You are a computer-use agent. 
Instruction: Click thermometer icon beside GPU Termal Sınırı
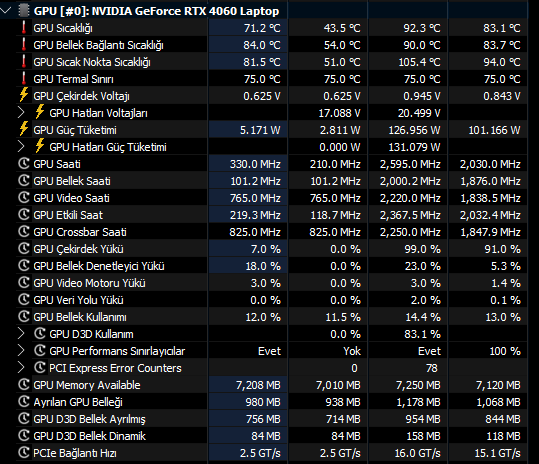(24, 79)
